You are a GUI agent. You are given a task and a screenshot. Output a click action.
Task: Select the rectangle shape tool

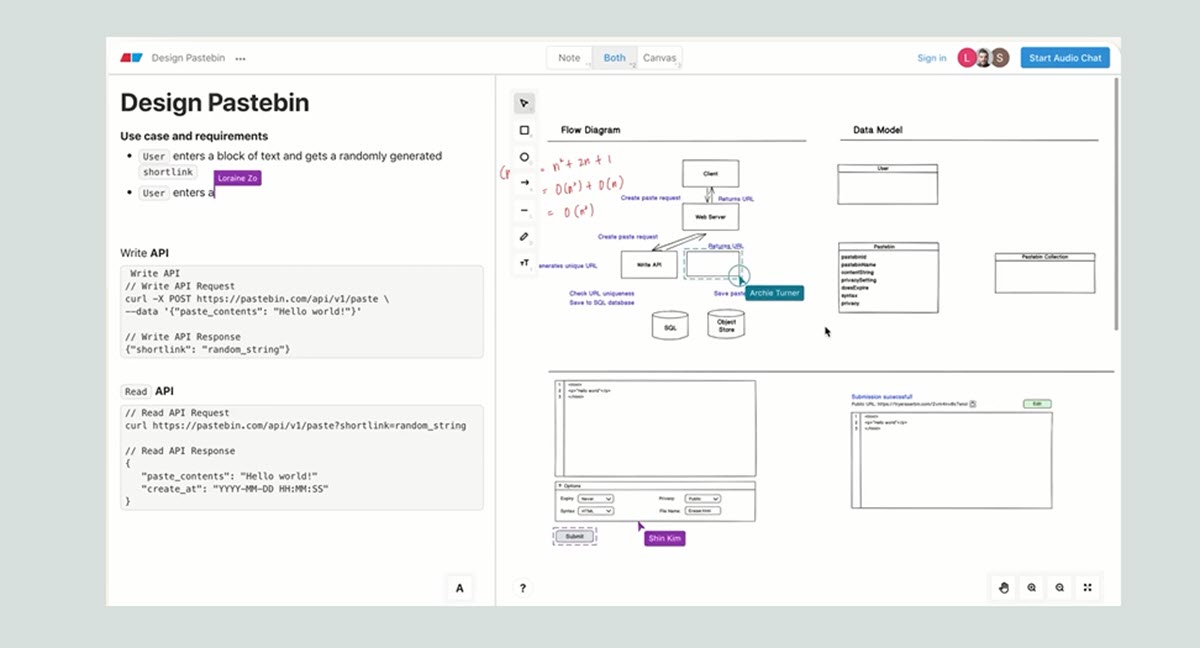tap(524, 130)
